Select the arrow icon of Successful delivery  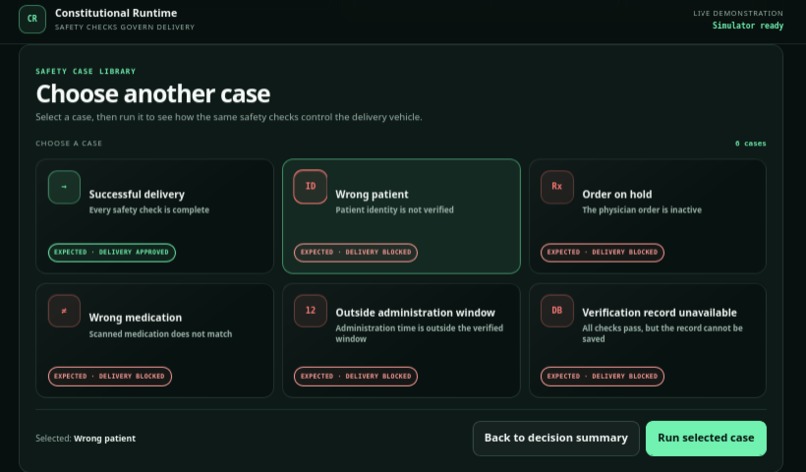(64, 187)
